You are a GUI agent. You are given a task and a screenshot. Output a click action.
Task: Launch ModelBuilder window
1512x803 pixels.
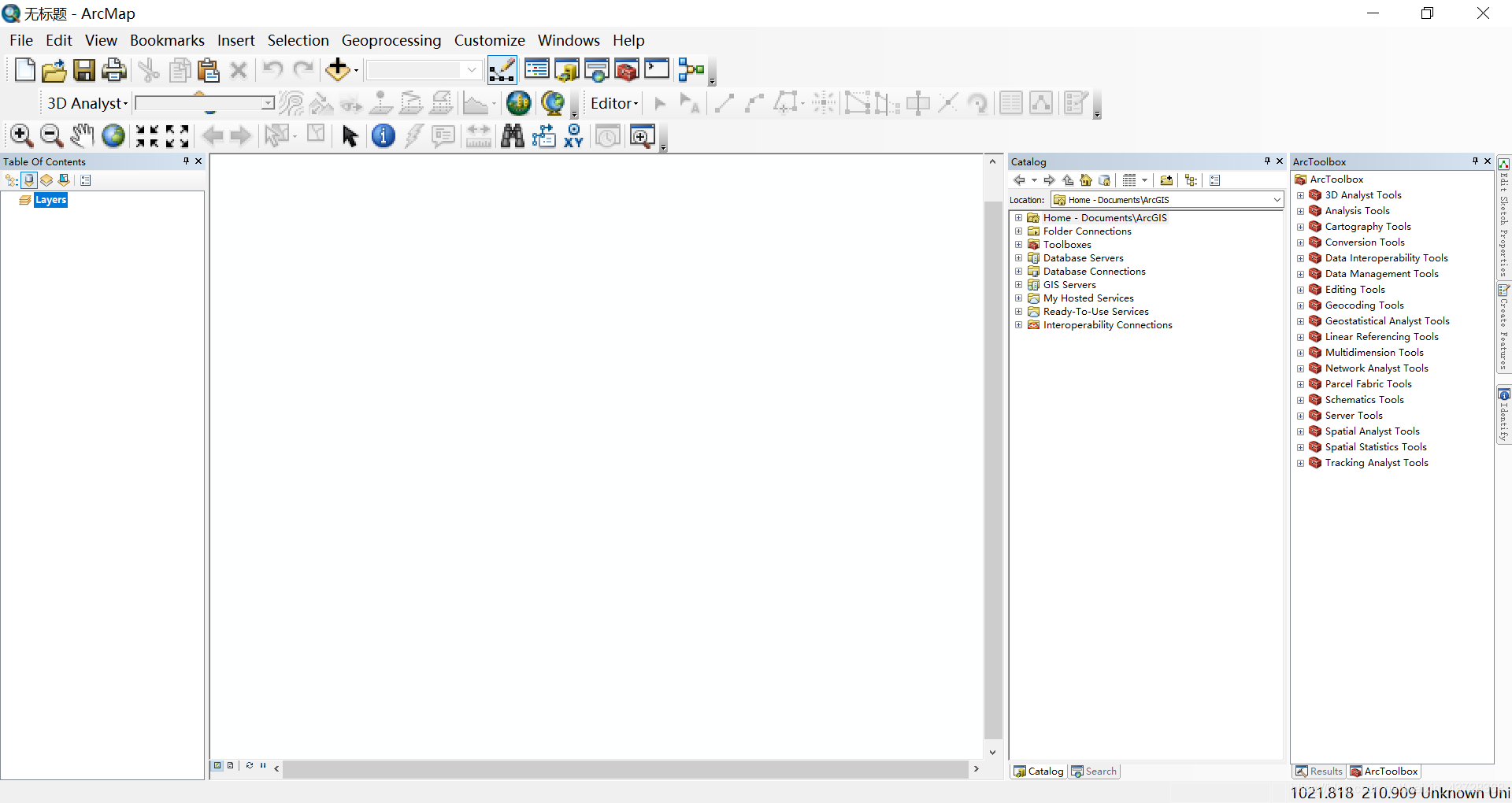tap(691, 70)
